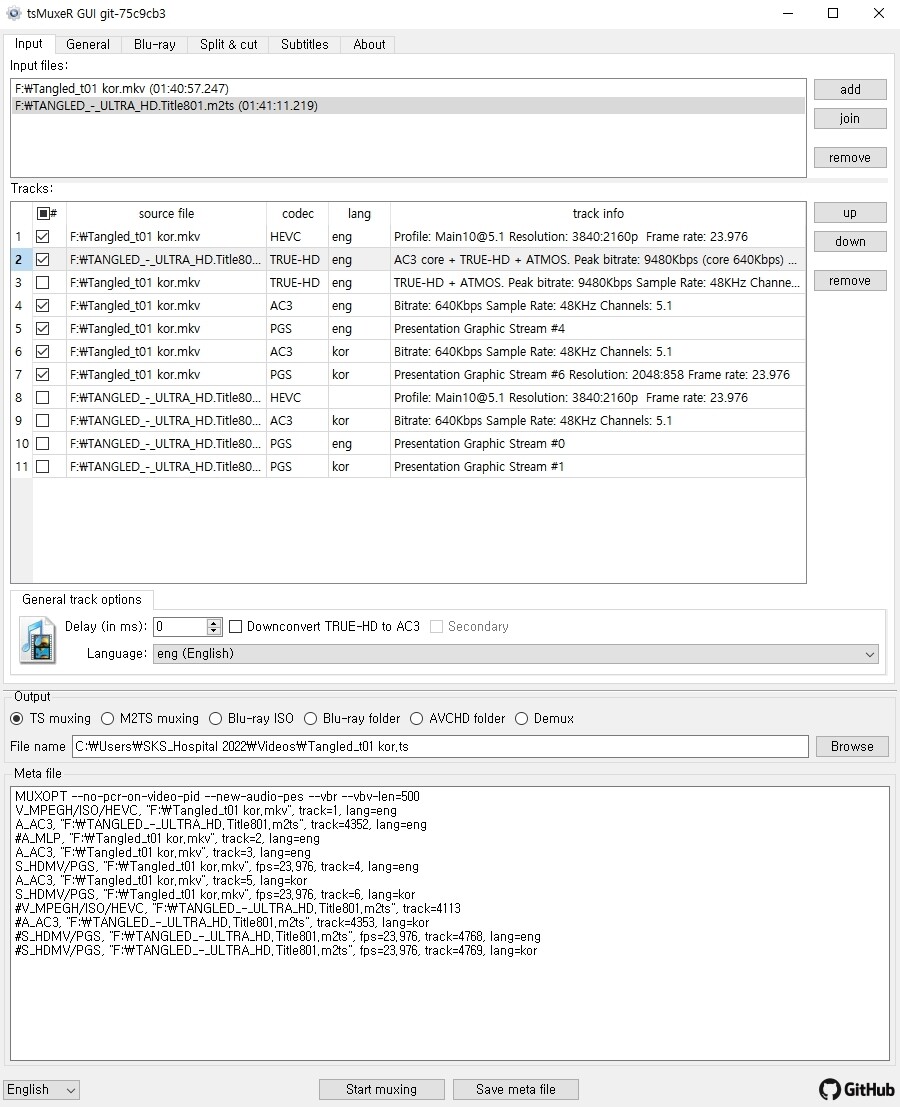Enable track 3 TRUE-HD checkbox
900x1107 pixels.
[42, 282]
